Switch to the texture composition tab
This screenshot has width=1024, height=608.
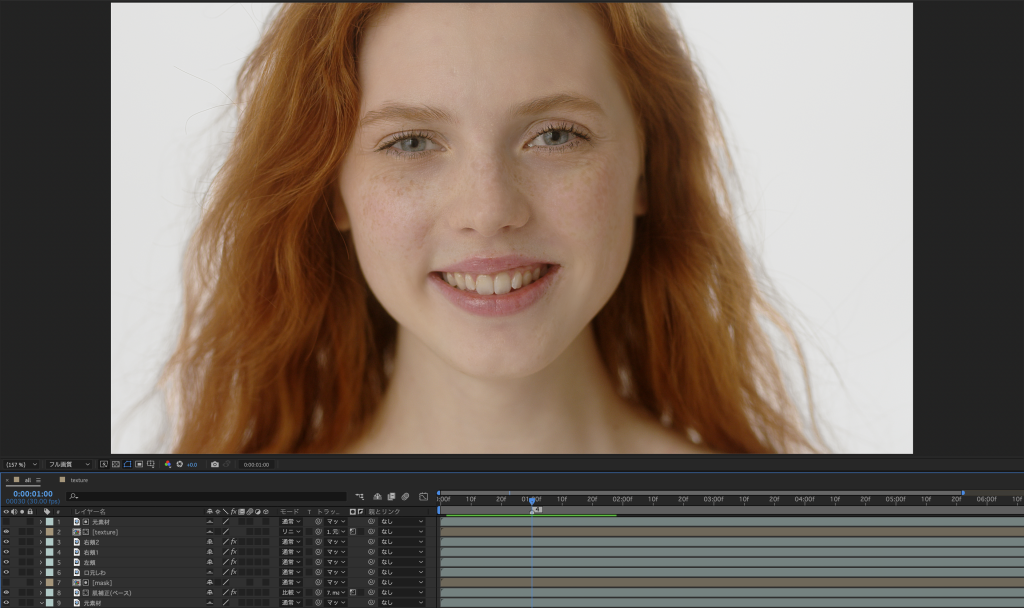(x=79, y=480)
